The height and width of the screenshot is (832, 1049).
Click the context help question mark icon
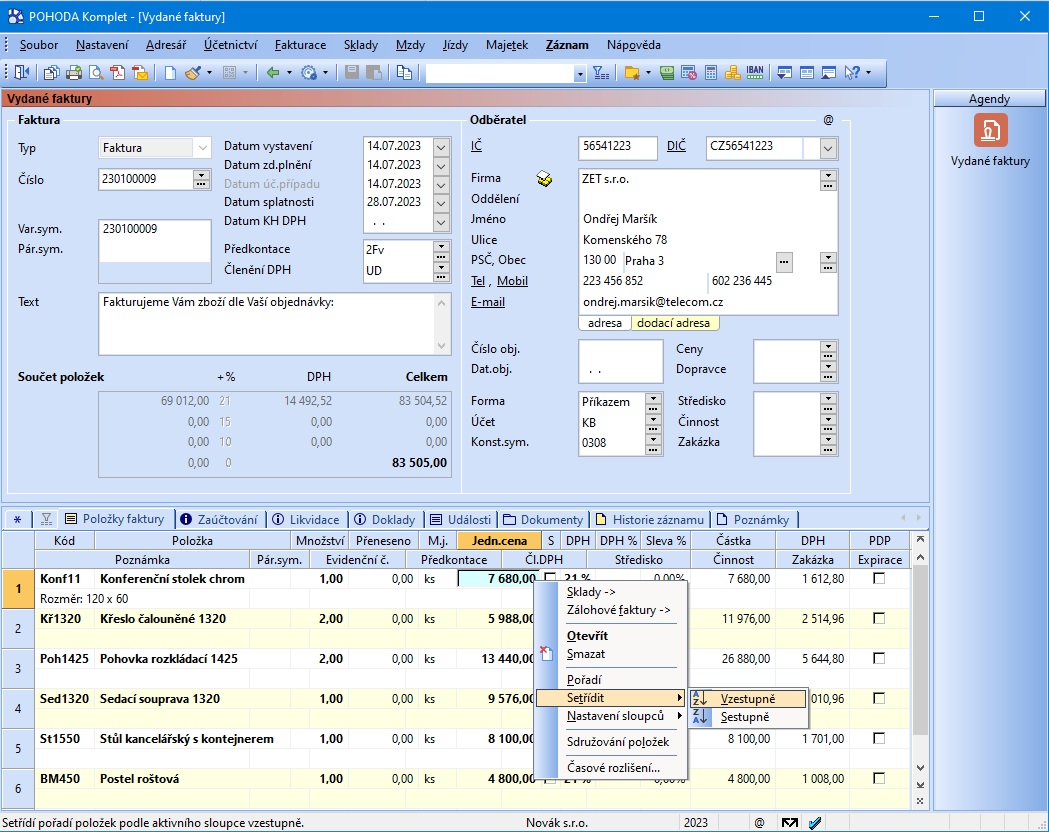pos(852,72)
